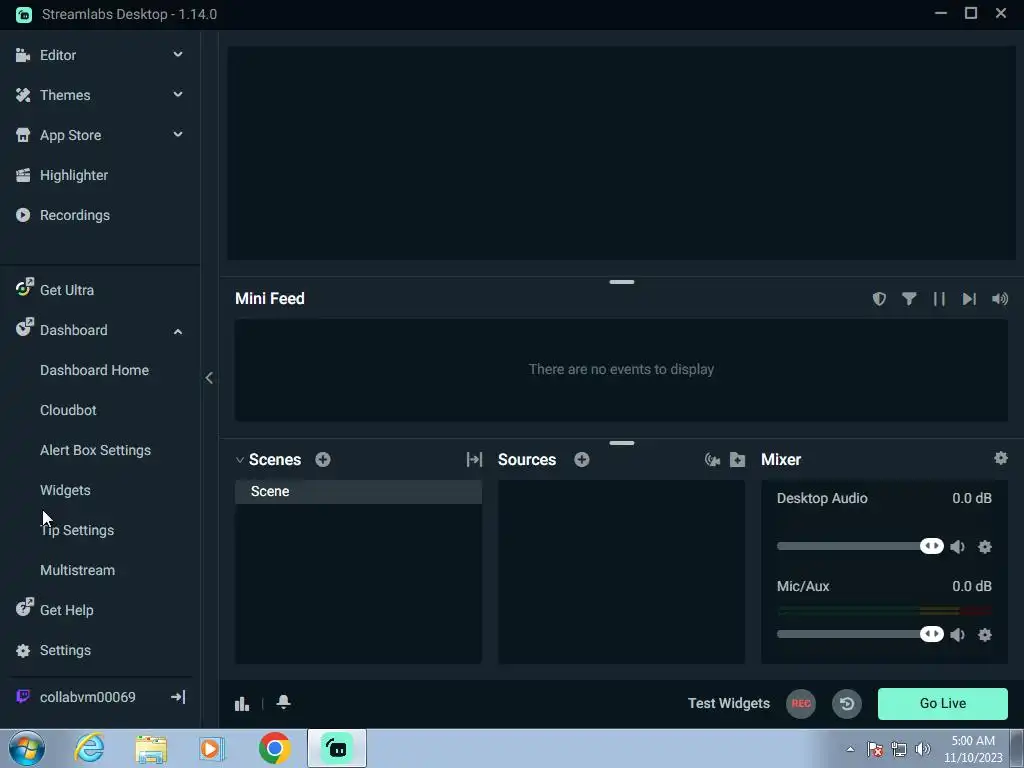Click the performance stats bar chart icon
1024x768 pixels.
click(242, 703)
